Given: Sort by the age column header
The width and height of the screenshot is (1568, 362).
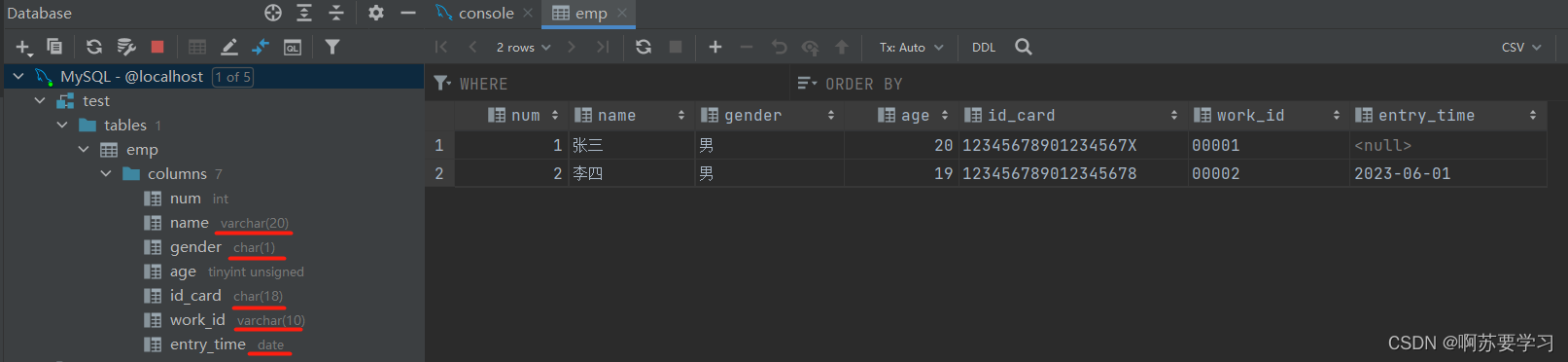Looking at the screenshot, I should click(901, 115).
